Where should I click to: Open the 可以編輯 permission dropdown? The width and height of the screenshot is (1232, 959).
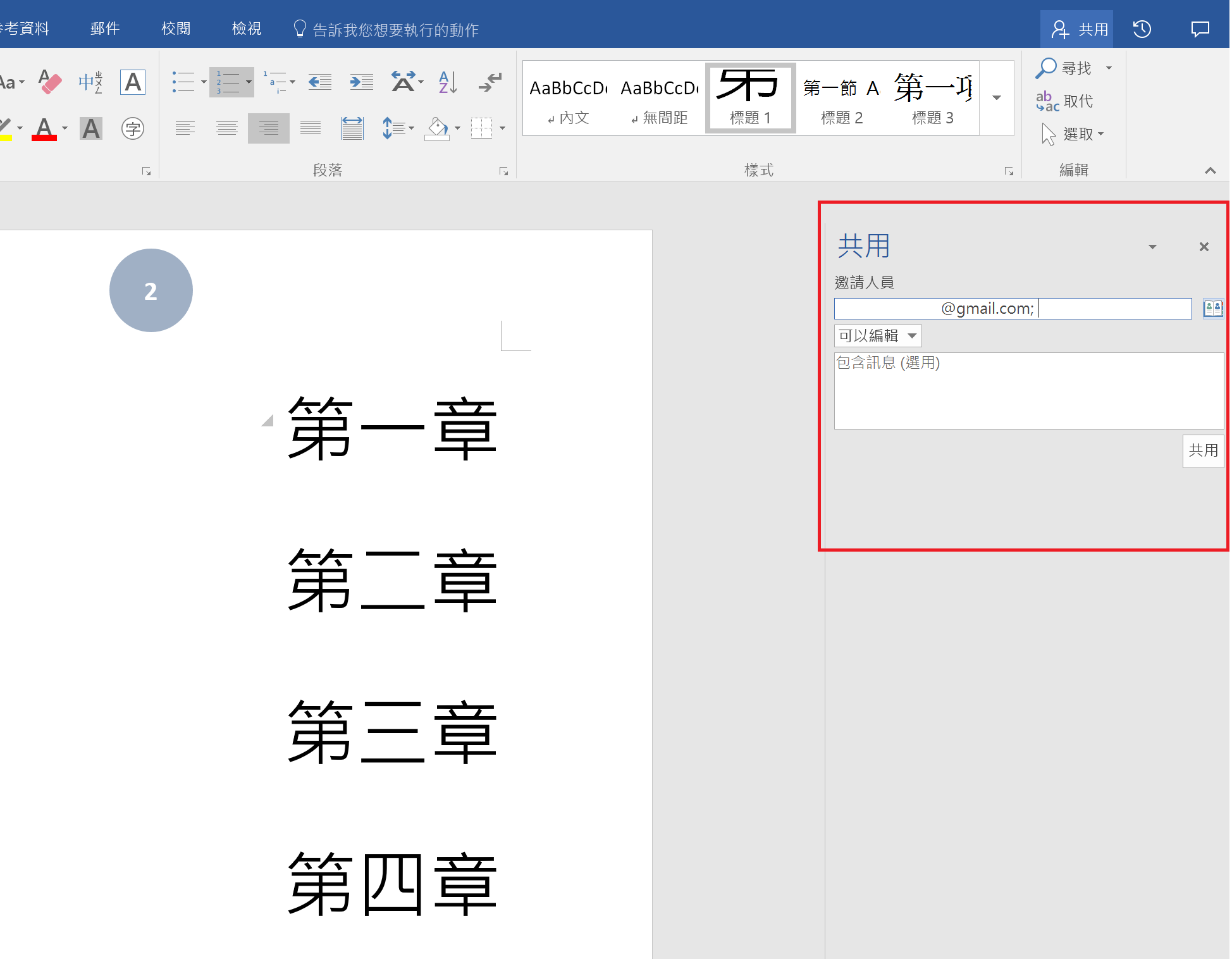tap(878, 336)
